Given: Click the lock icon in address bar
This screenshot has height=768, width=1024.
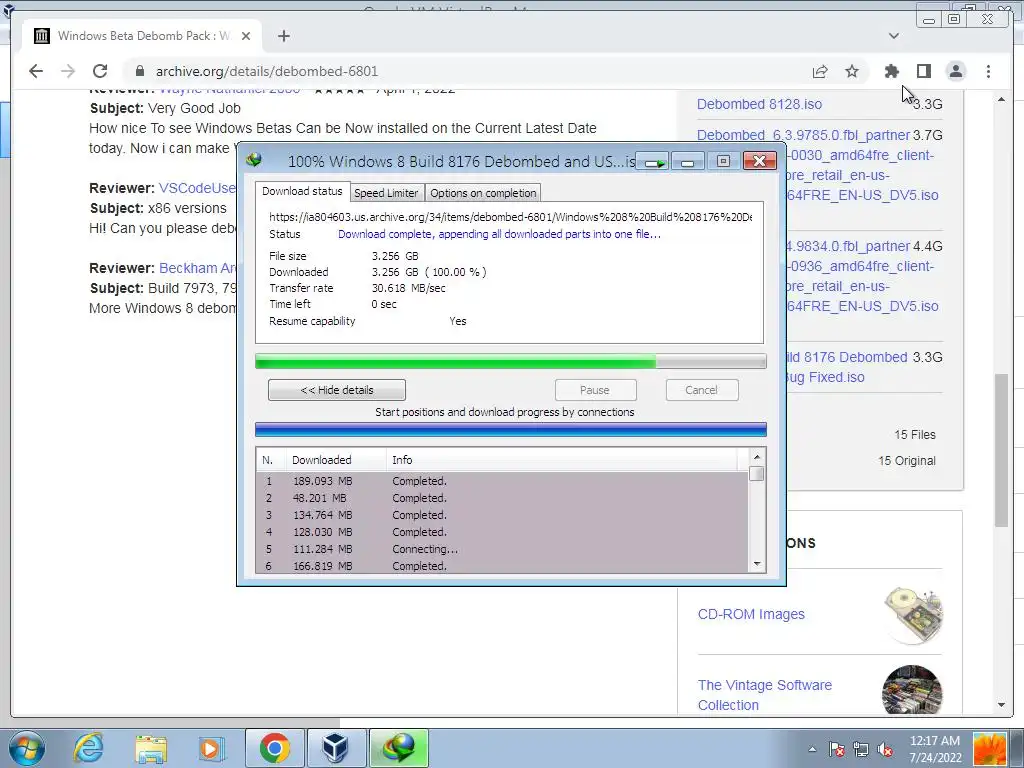Looking at the screenshot, I should 140,71.
